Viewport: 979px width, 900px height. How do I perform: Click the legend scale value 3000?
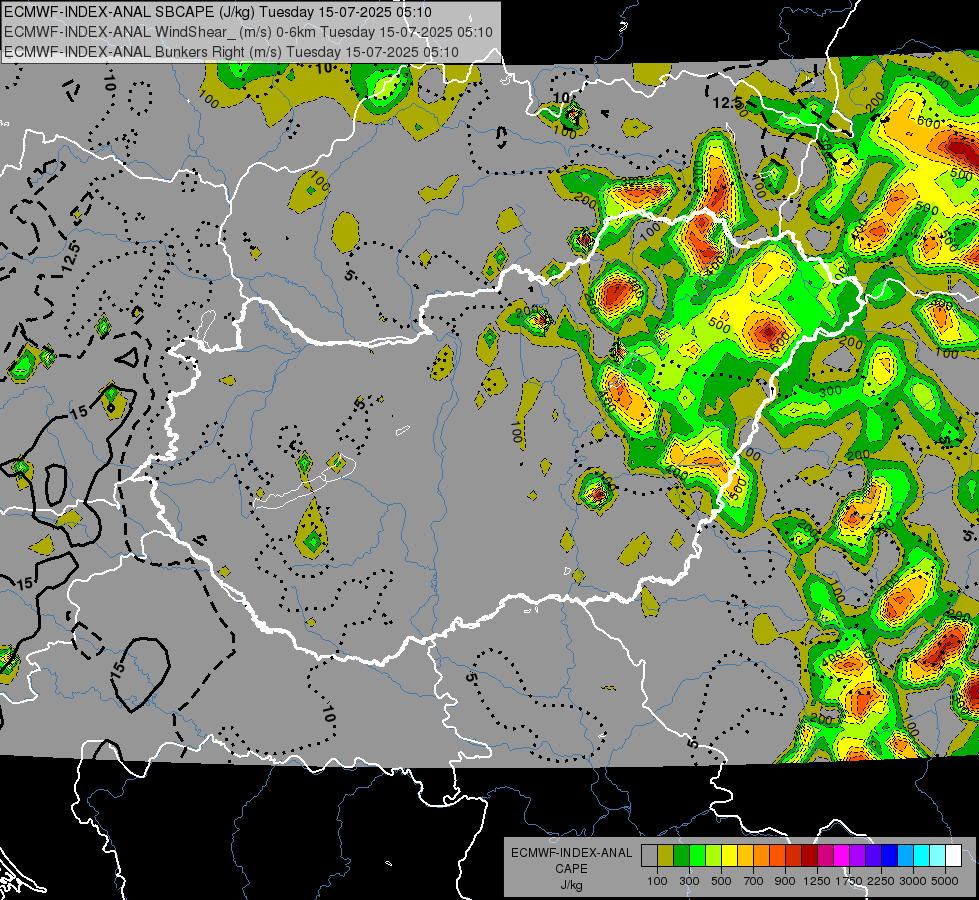[913, 881]
